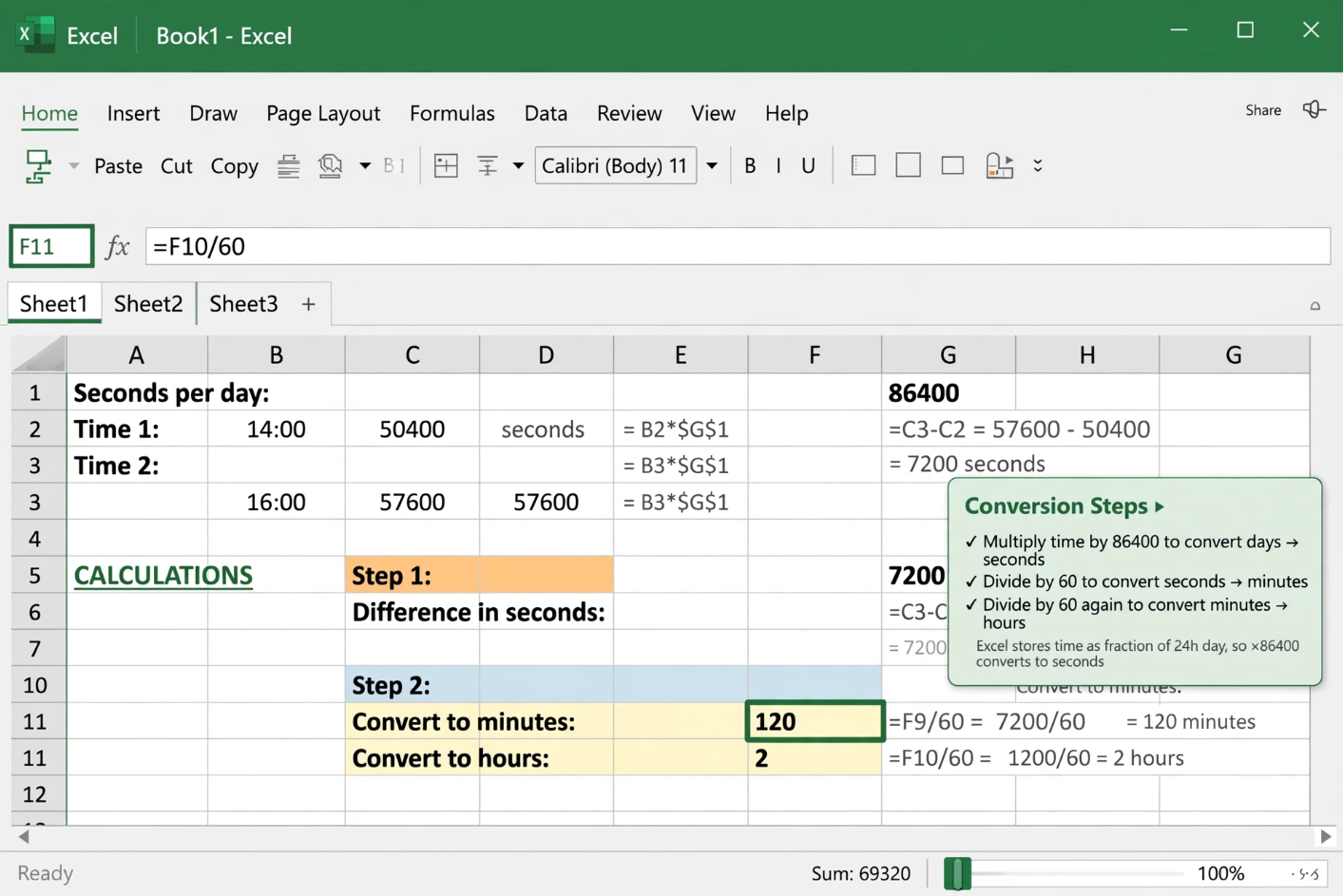Open the Insert ribbon tab
Screen dimensions: 1343x896
pos(133,113)
